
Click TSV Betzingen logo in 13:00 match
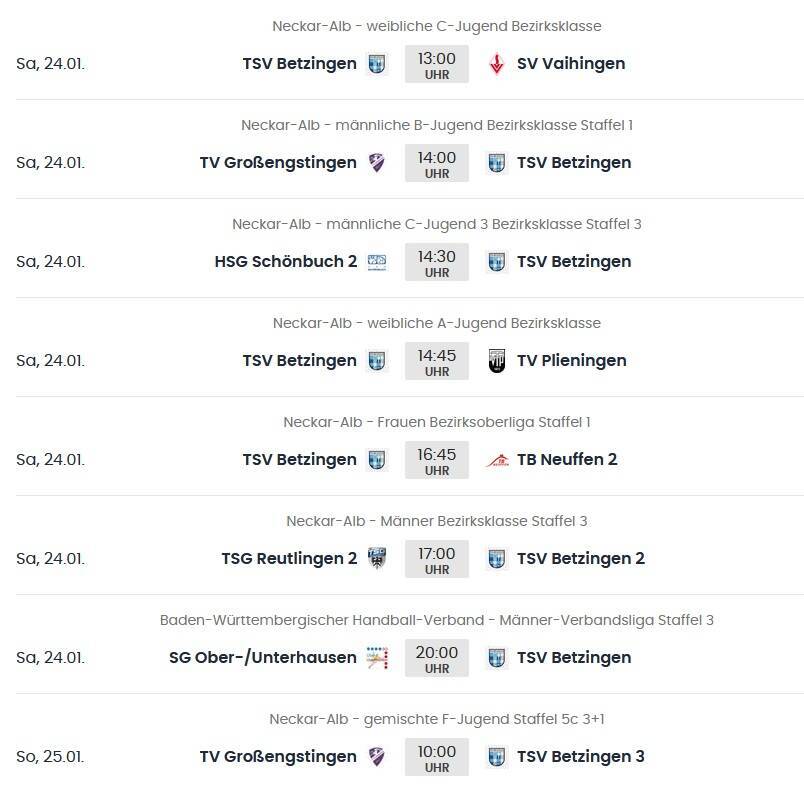click(x=377, y=64)
